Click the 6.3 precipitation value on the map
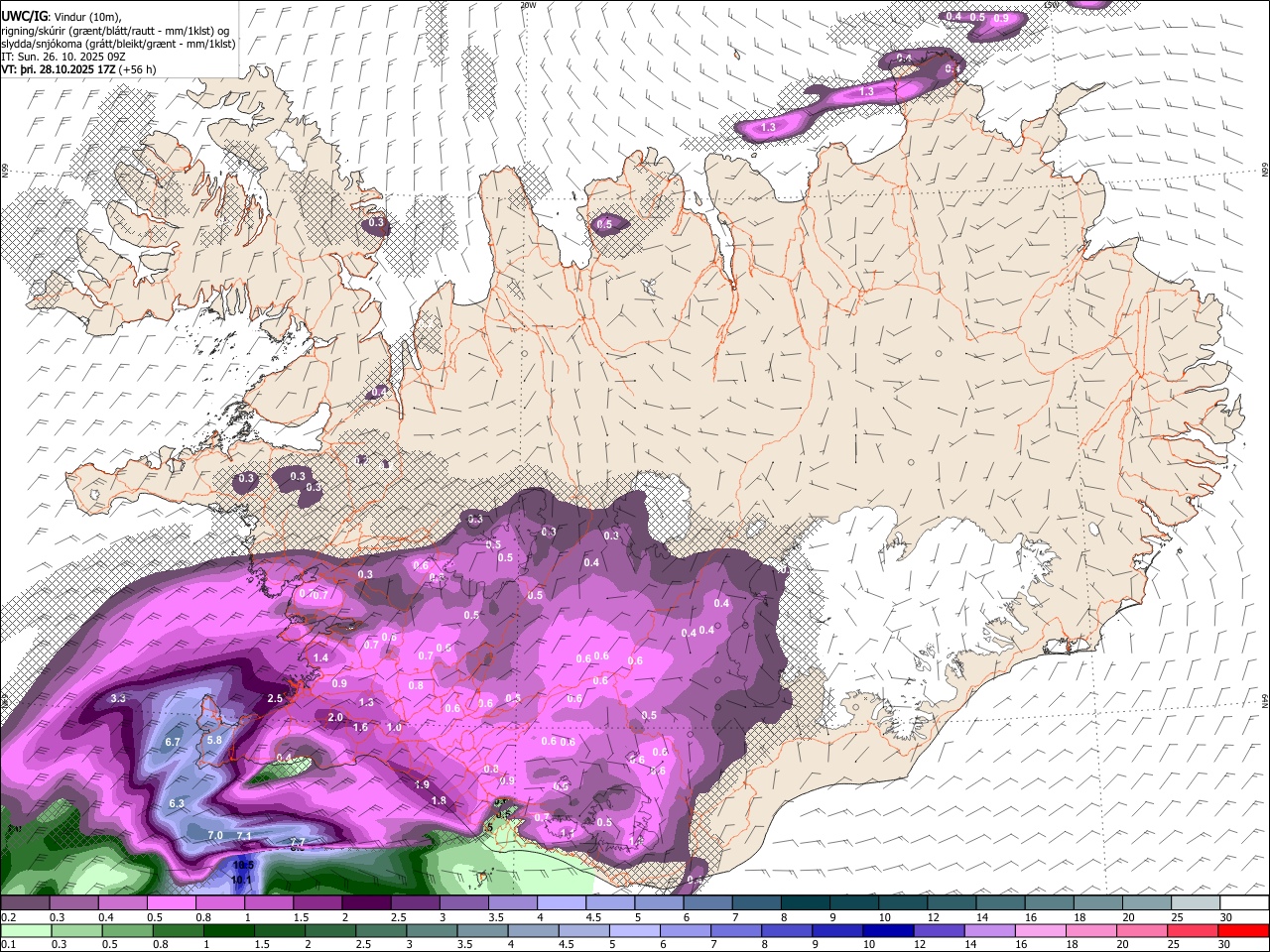Screen dimensions: 1270x952 click(x=178, y=802)
